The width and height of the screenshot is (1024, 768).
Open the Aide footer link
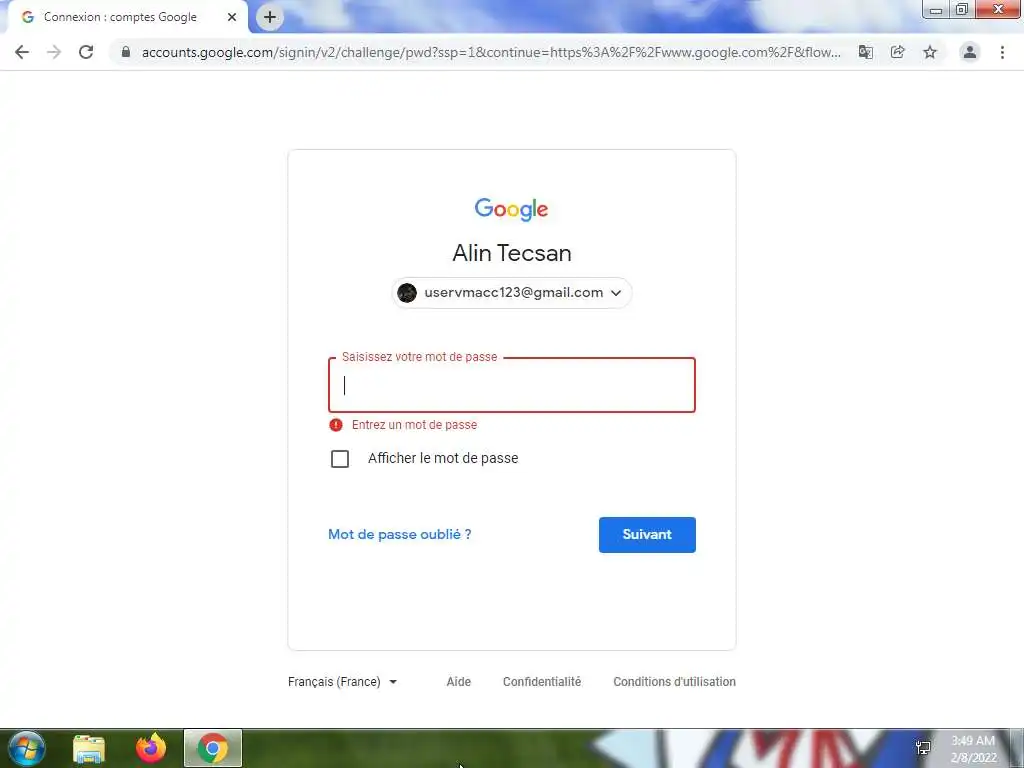point(458,682)
